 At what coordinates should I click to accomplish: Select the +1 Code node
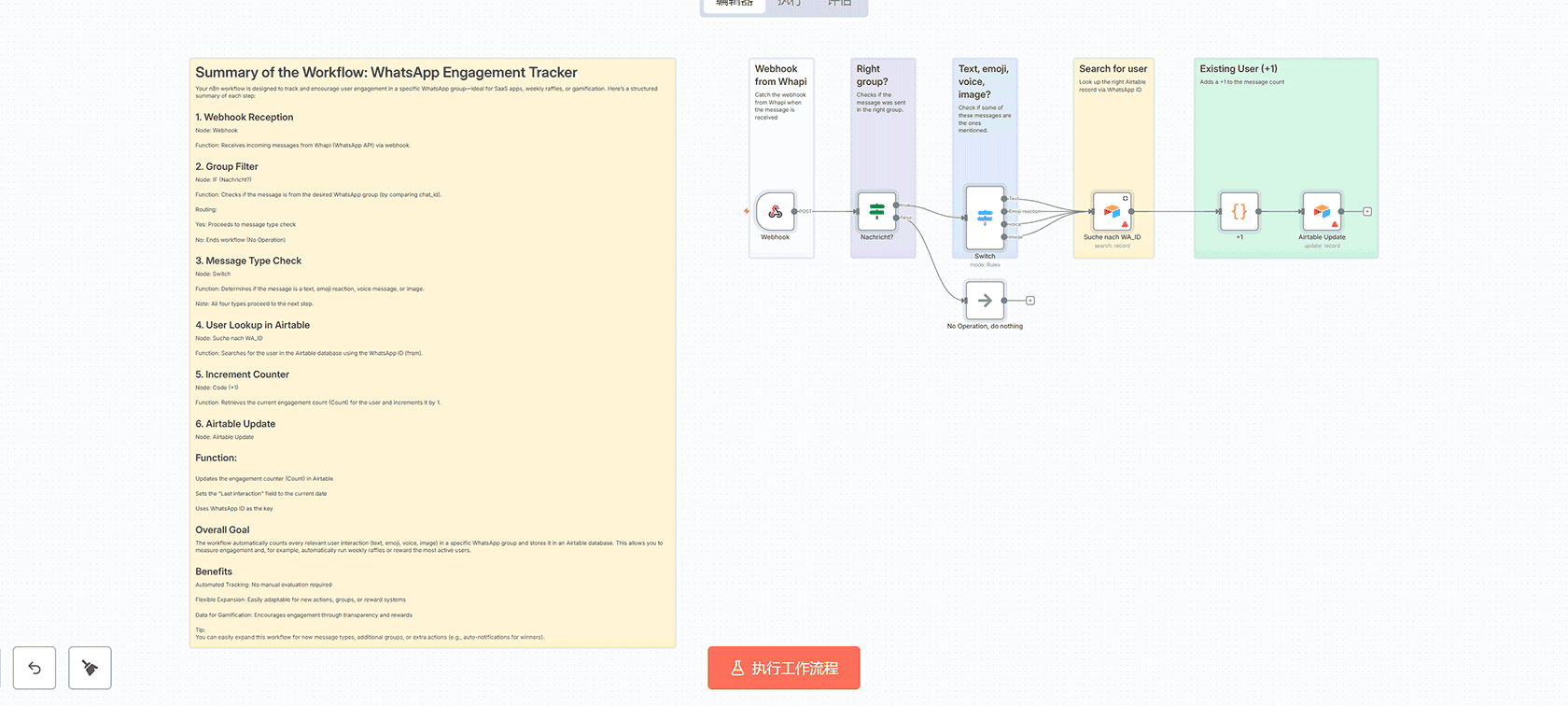(x=1239, y=212)
